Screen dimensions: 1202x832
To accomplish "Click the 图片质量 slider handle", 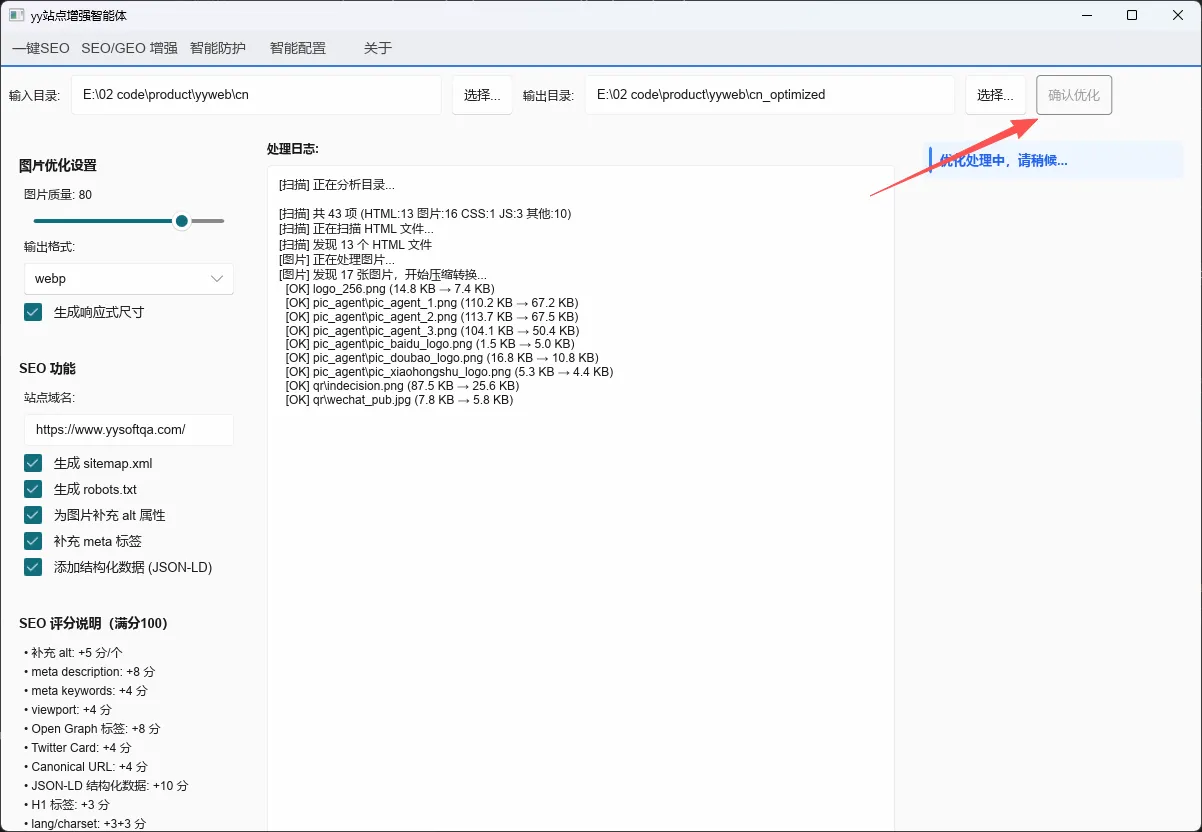I will (181, 221).
